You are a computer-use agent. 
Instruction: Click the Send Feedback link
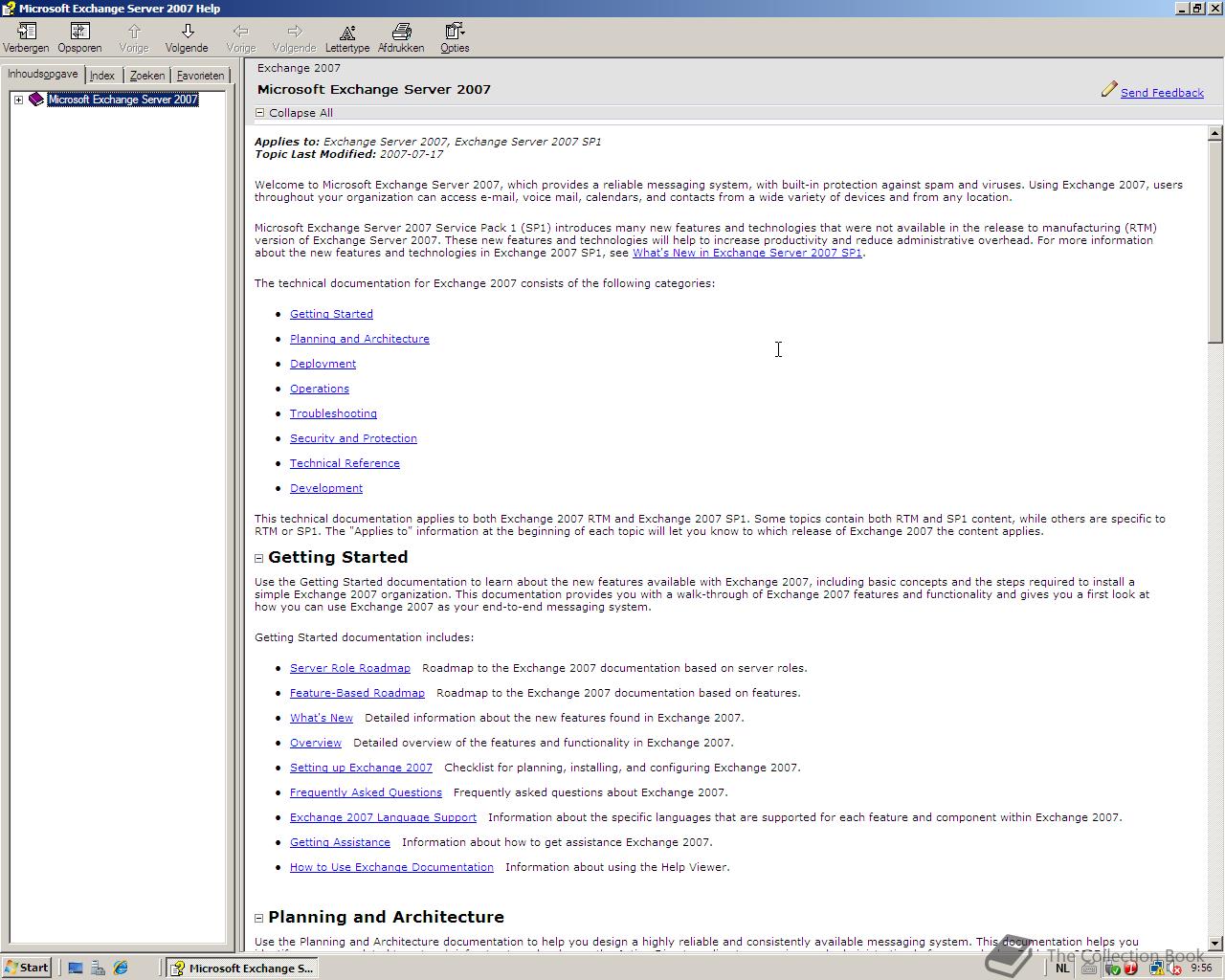[x=1162, y=93]
